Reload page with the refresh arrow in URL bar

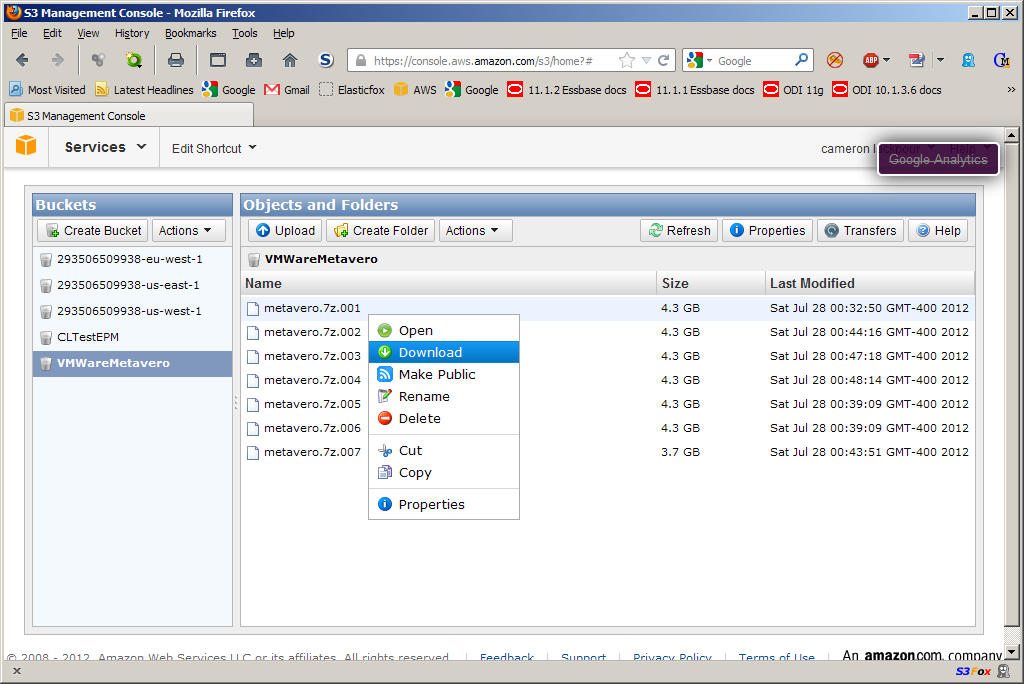(x=664, y=60)
